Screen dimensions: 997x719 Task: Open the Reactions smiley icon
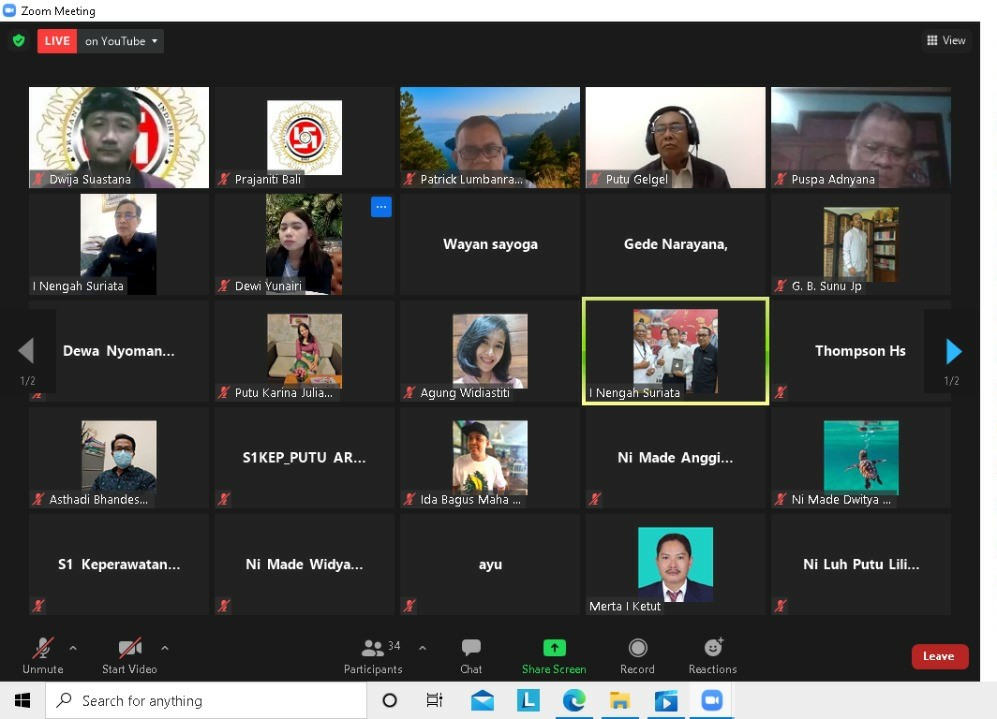click(713, 647)
